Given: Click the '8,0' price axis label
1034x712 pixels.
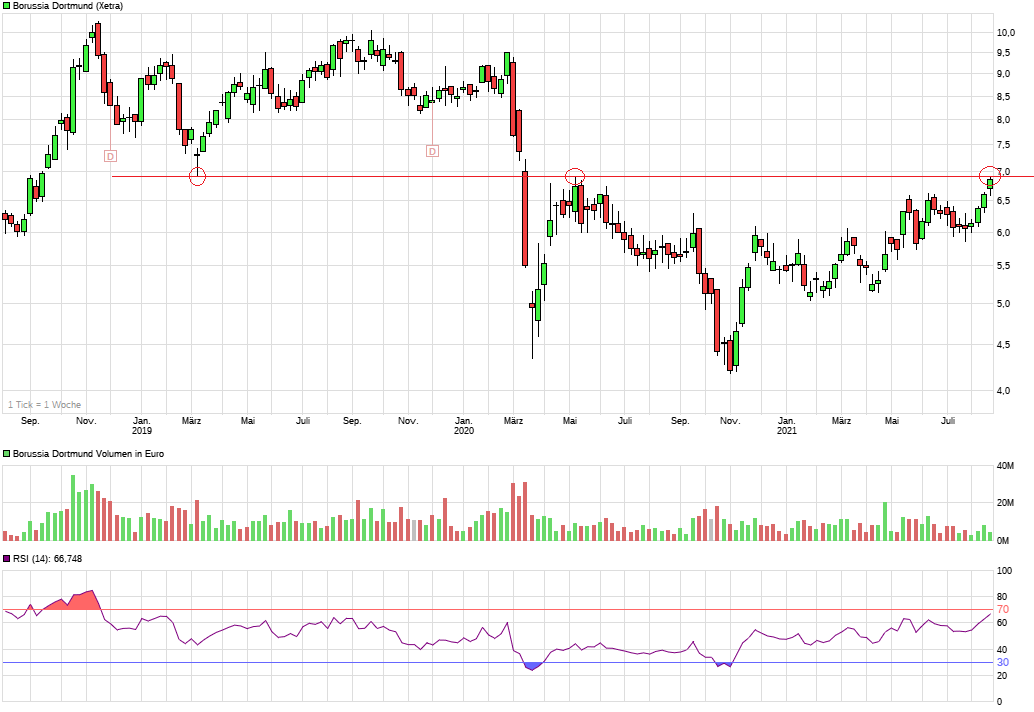Looking at the screenshot, I should click(x=1003, y=120).
